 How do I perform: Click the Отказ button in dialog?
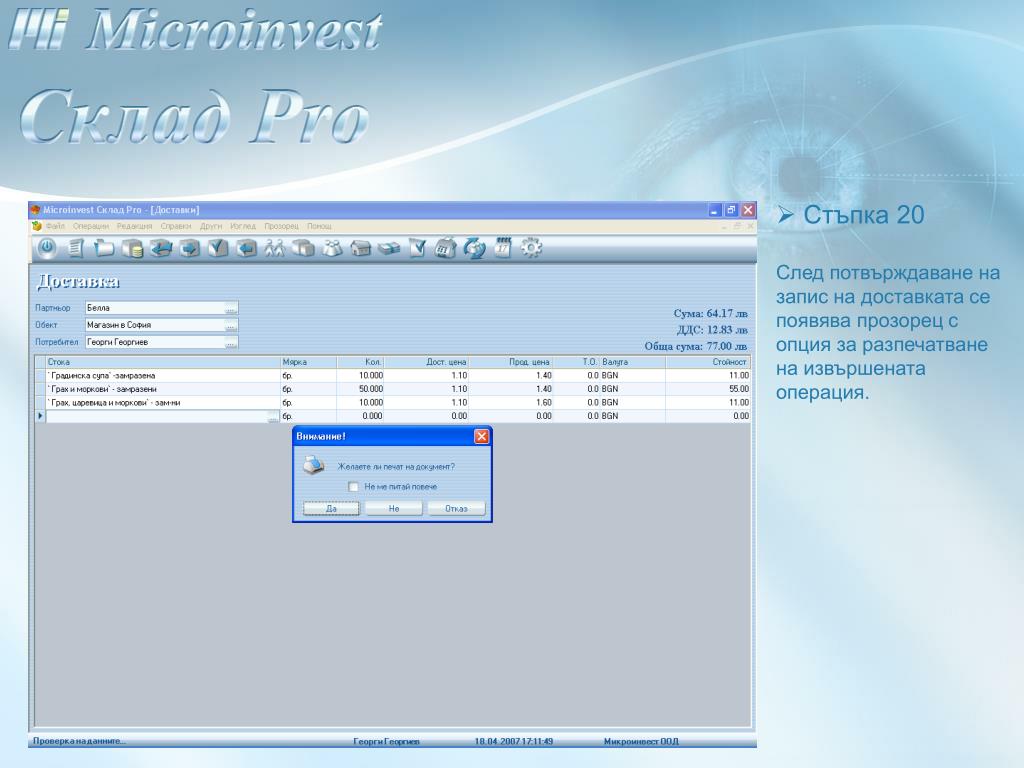click(x=456, y=508)
